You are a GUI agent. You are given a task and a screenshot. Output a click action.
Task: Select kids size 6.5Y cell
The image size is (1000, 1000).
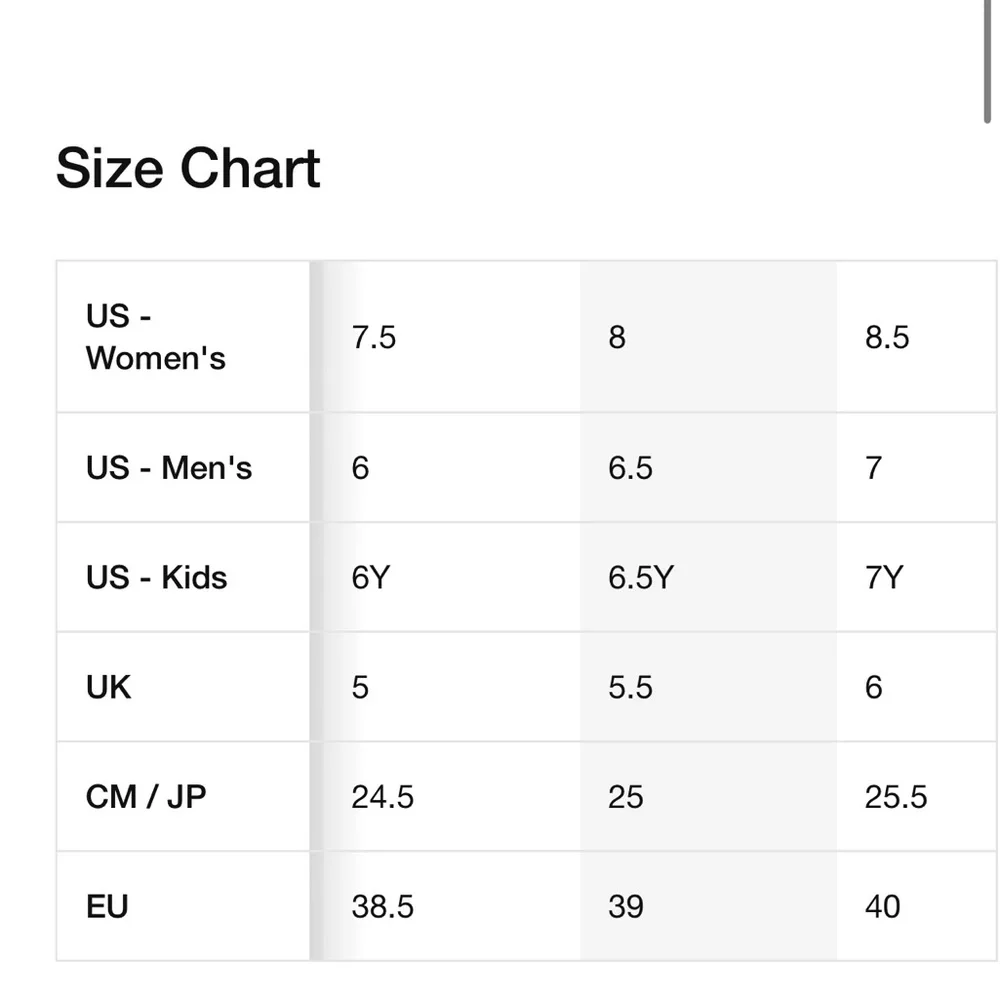641,577
